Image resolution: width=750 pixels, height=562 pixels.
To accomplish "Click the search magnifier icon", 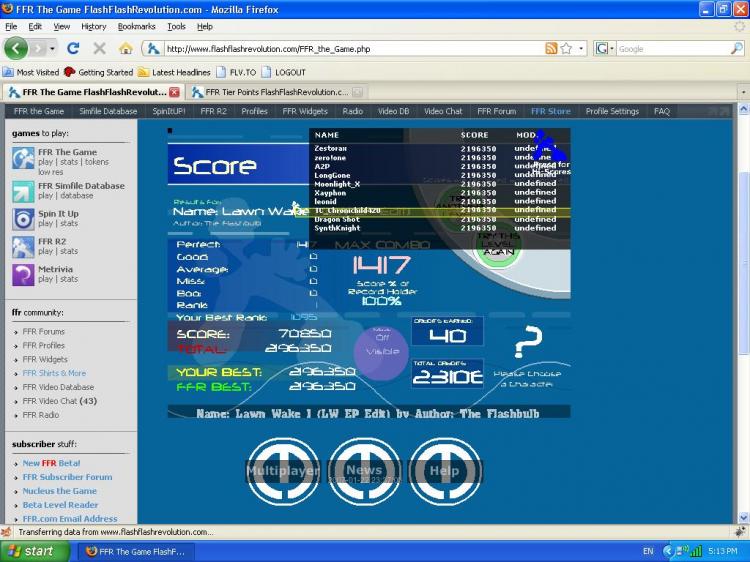I will [737, 48].
